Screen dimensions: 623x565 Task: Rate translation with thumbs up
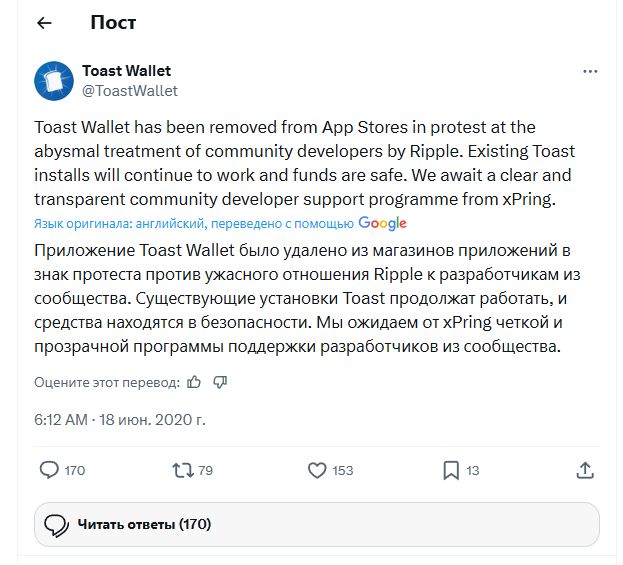(x=194, y=382)
